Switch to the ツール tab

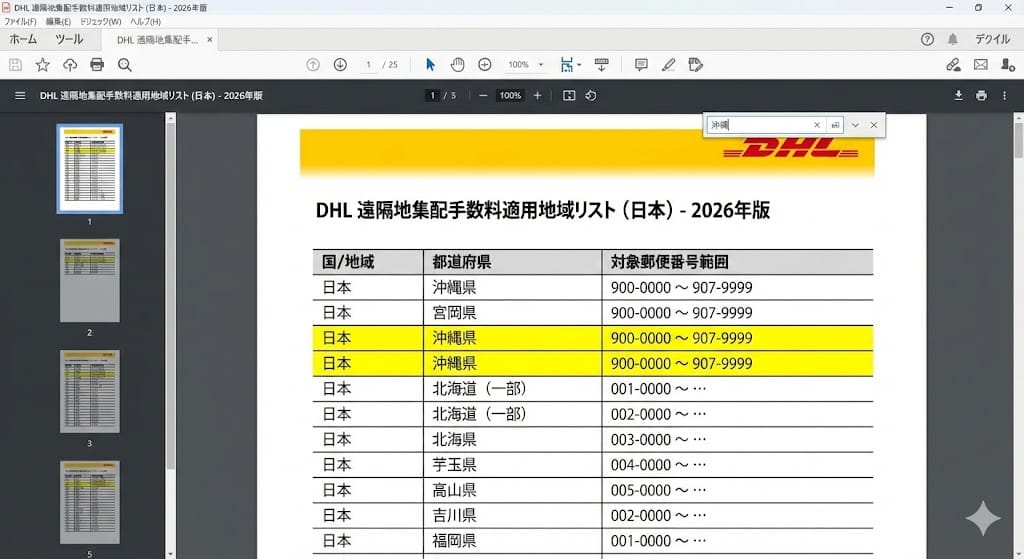pyautogui.click(x=69, y=39)
